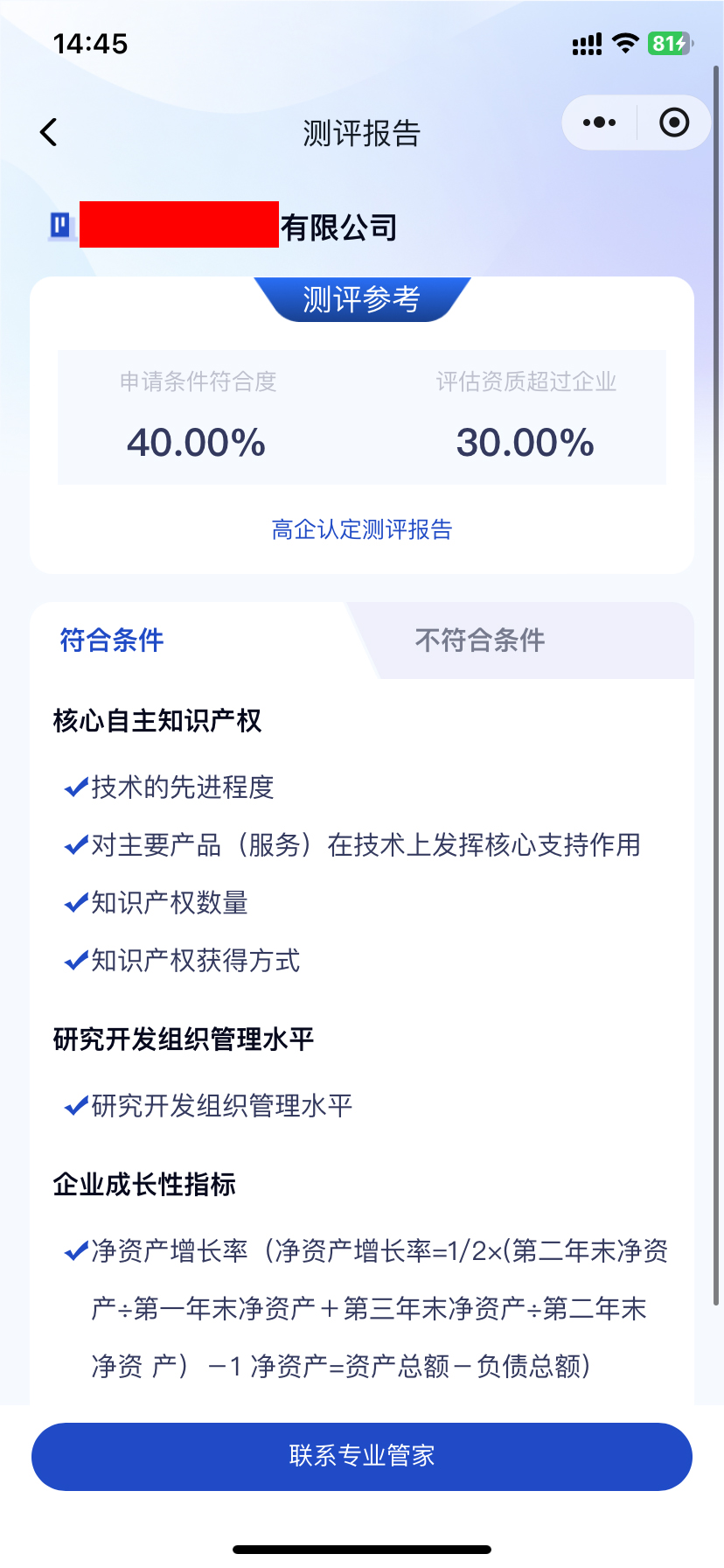Toggle the check on 知识产权获得方式
Screen dimensions: 724x1568
[x=73, y=961]
